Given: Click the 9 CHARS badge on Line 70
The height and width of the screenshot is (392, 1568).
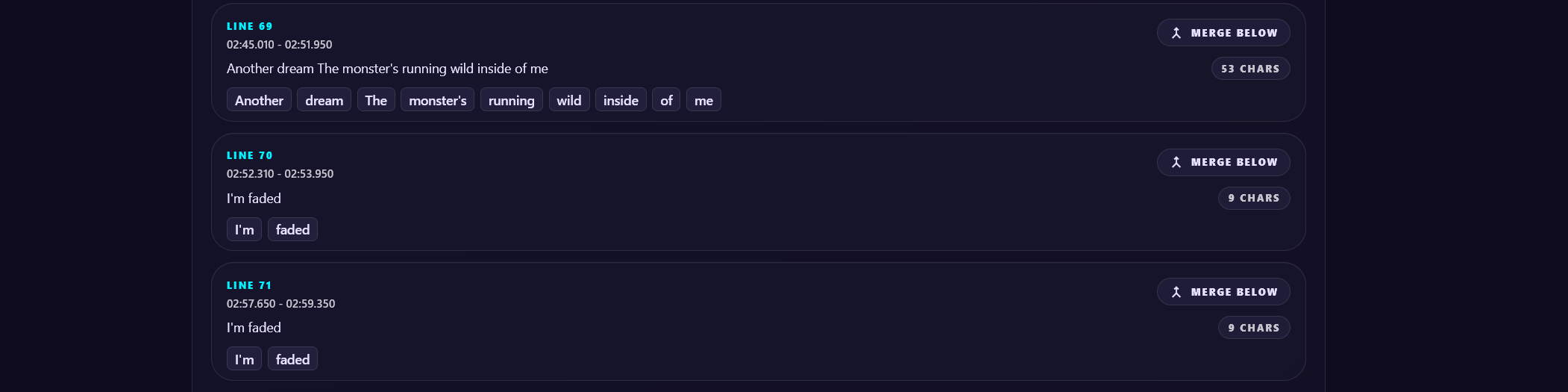Looking at the screenshot, I should pyautogui.click(x=1254, y=198).
